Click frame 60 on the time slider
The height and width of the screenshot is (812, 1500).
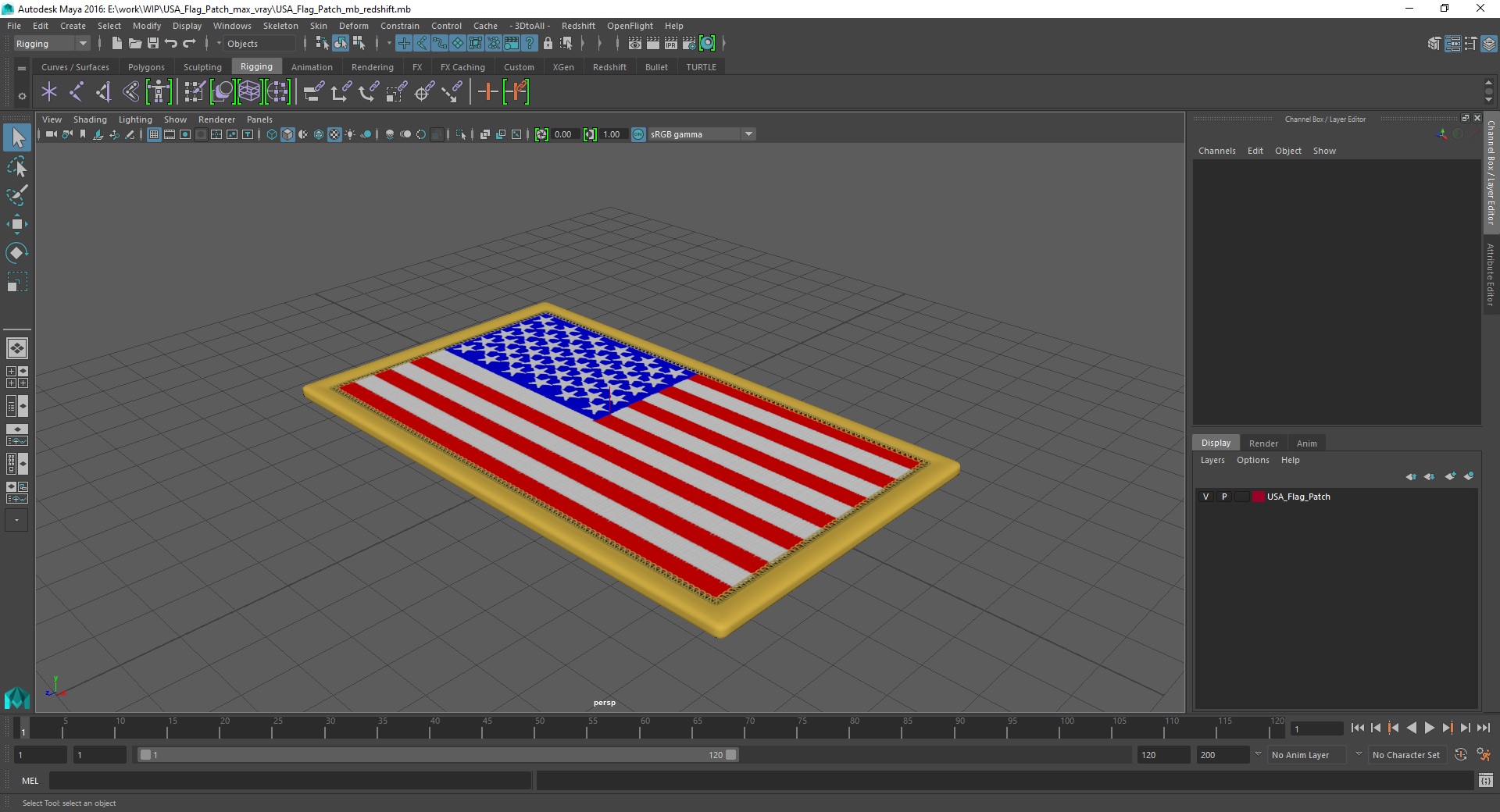pos(645,728)
